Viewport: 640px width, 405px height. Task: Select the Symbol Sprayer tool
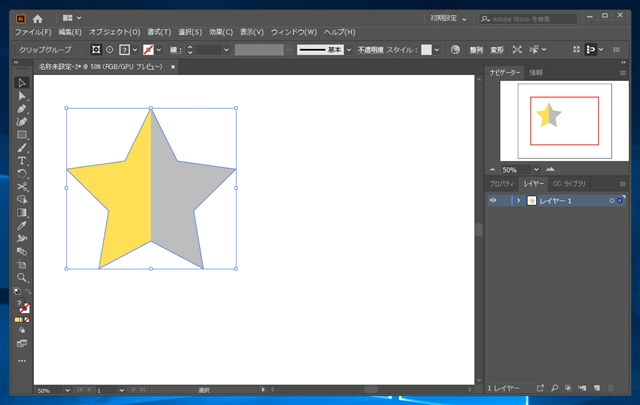click(x=22, y=238)
